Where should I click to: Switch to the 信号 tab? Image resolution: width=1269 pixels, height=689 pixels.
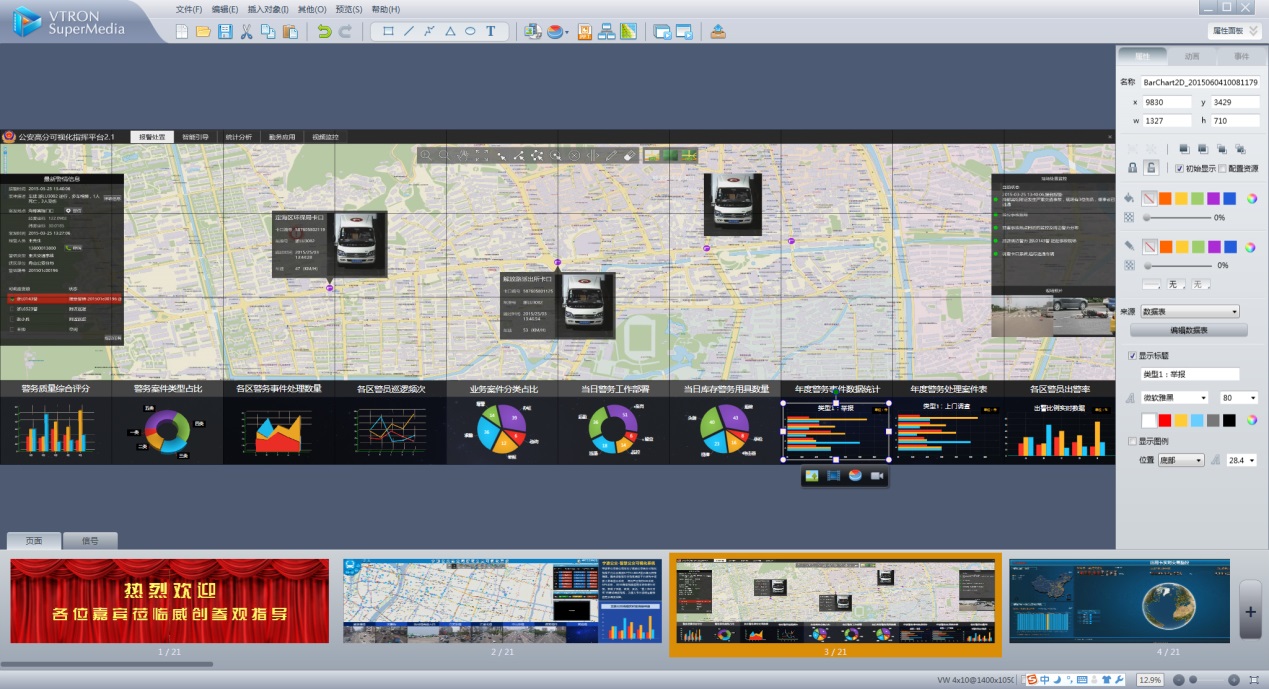(x=90, y=541)
